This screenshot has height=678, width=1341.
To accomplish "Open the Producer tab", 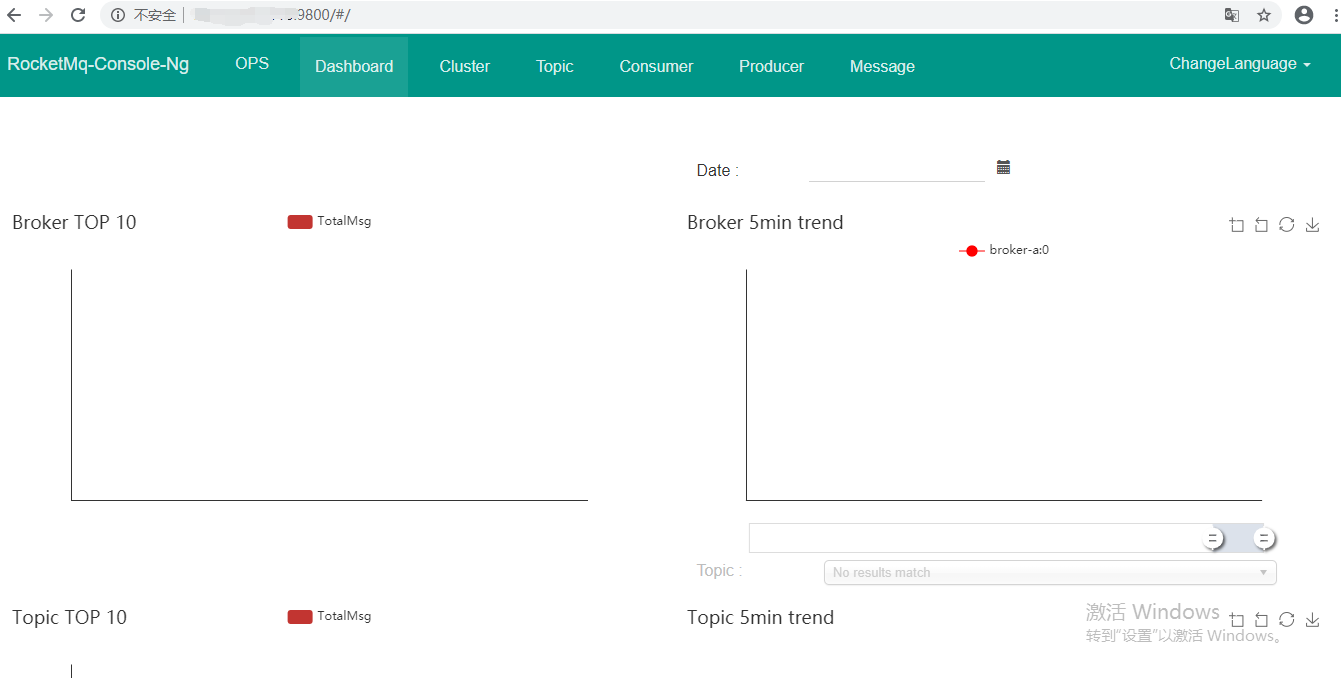I will coord(771,66).
